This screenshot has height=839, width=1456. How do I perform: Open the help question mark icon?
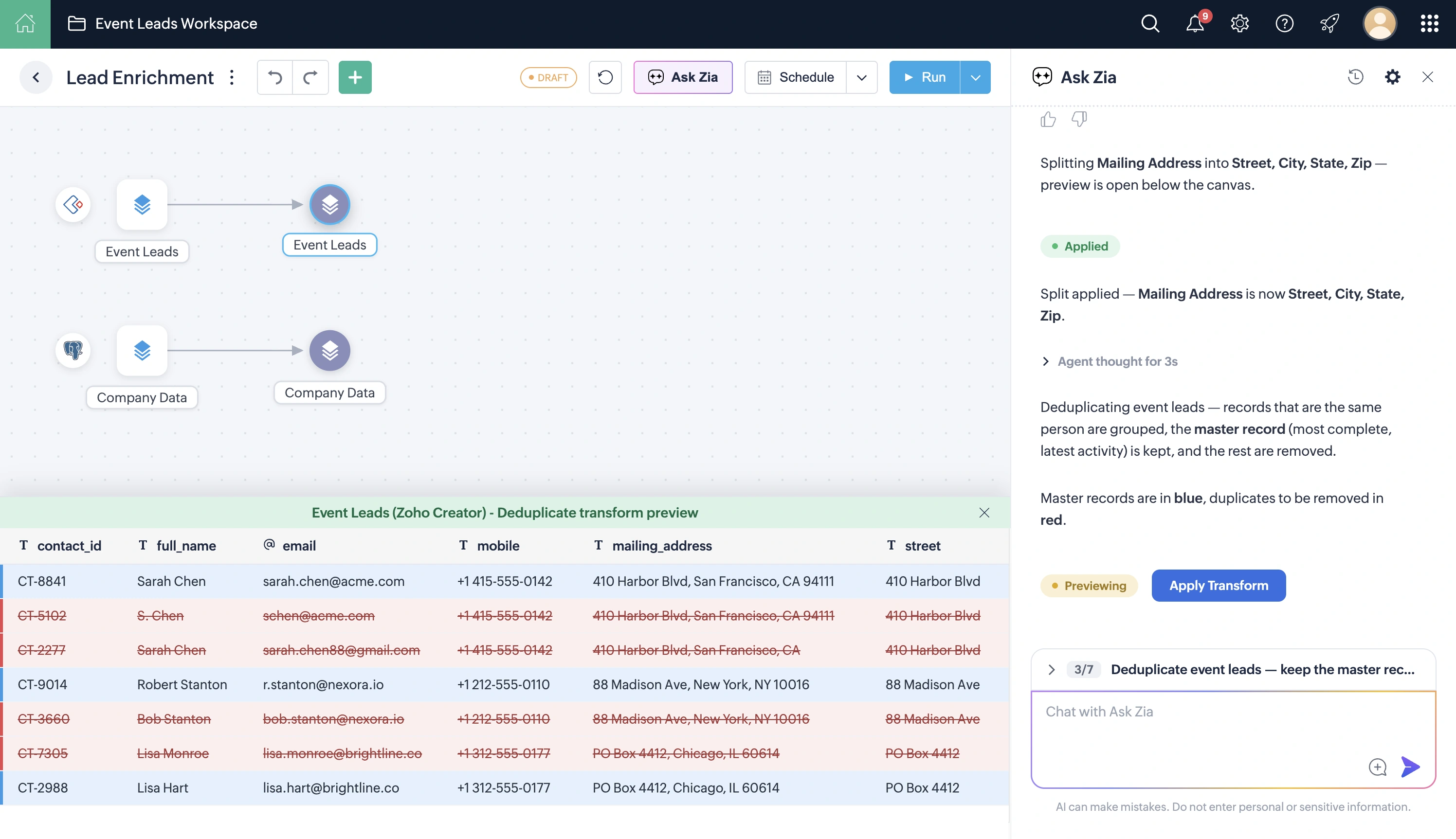point(1284,24)
